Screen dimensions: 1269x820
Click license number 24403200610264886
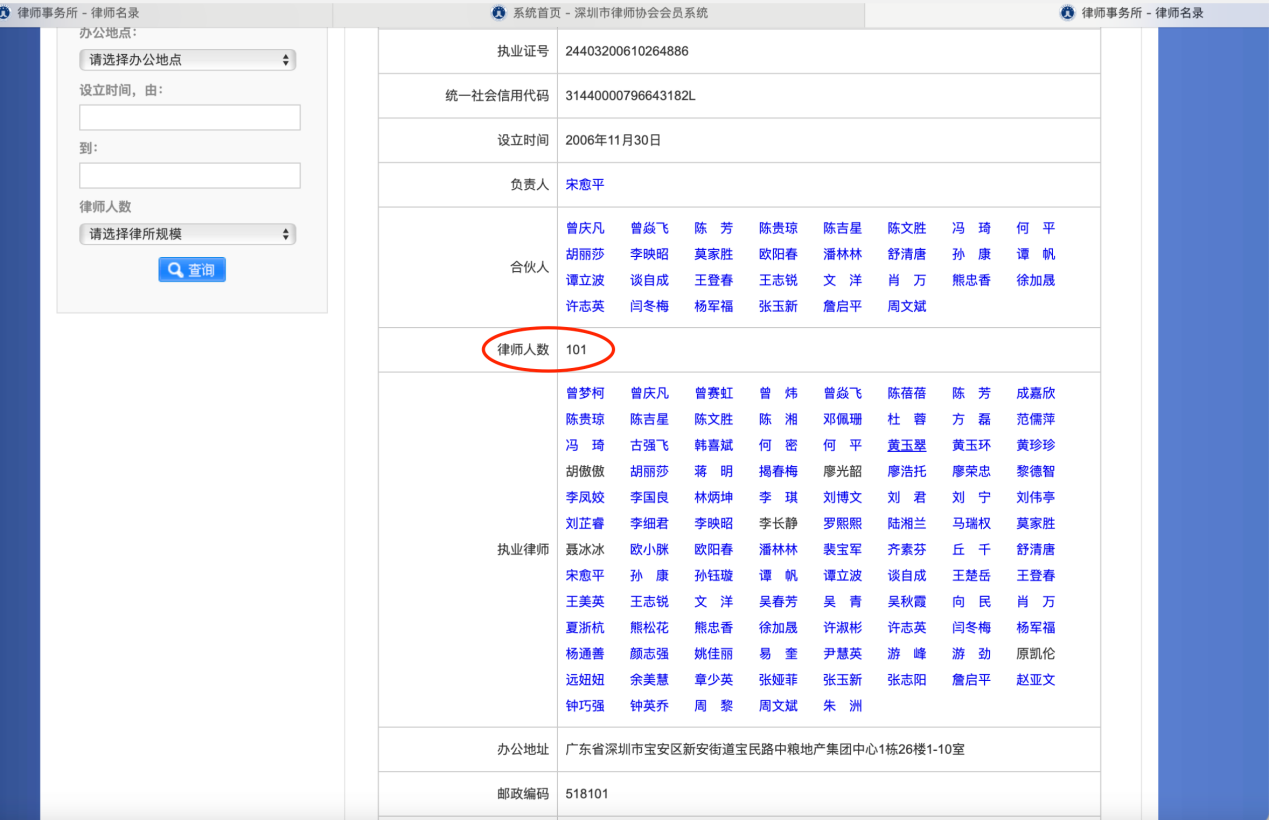[627, 51]
